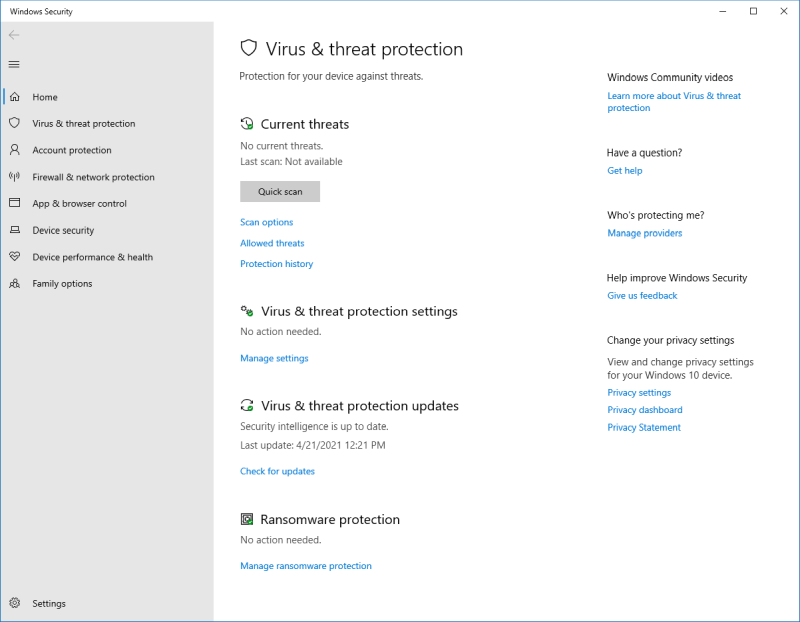View Allowed threats
The image size is (800, 622).
tap(272, 243)
